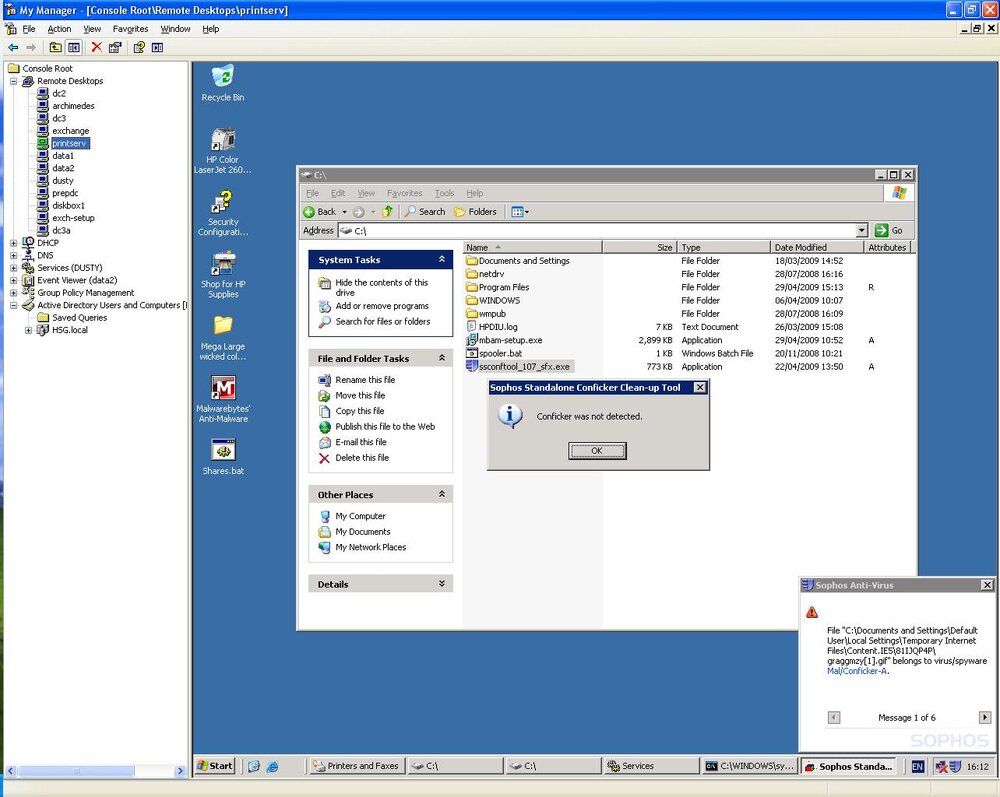1000x797 pixels.
Task: Click Search in Explorer toolbar
Action: [x=425, y=212]
